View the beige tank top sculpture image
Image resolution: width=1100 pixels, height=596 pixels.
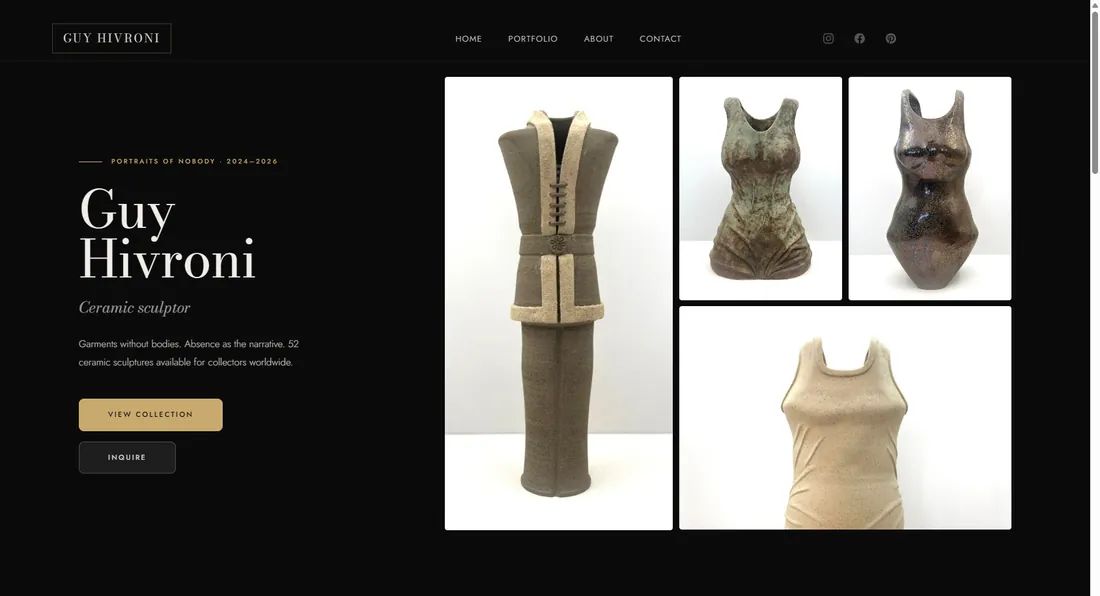pyautogui.click(x=845, y=418)
